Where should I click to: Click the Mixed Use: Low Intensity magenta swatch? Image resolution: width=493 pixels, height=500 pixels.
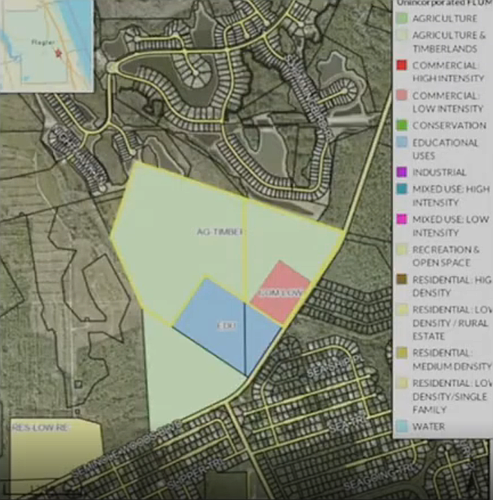pyautogui.click(x=402, y=219)
